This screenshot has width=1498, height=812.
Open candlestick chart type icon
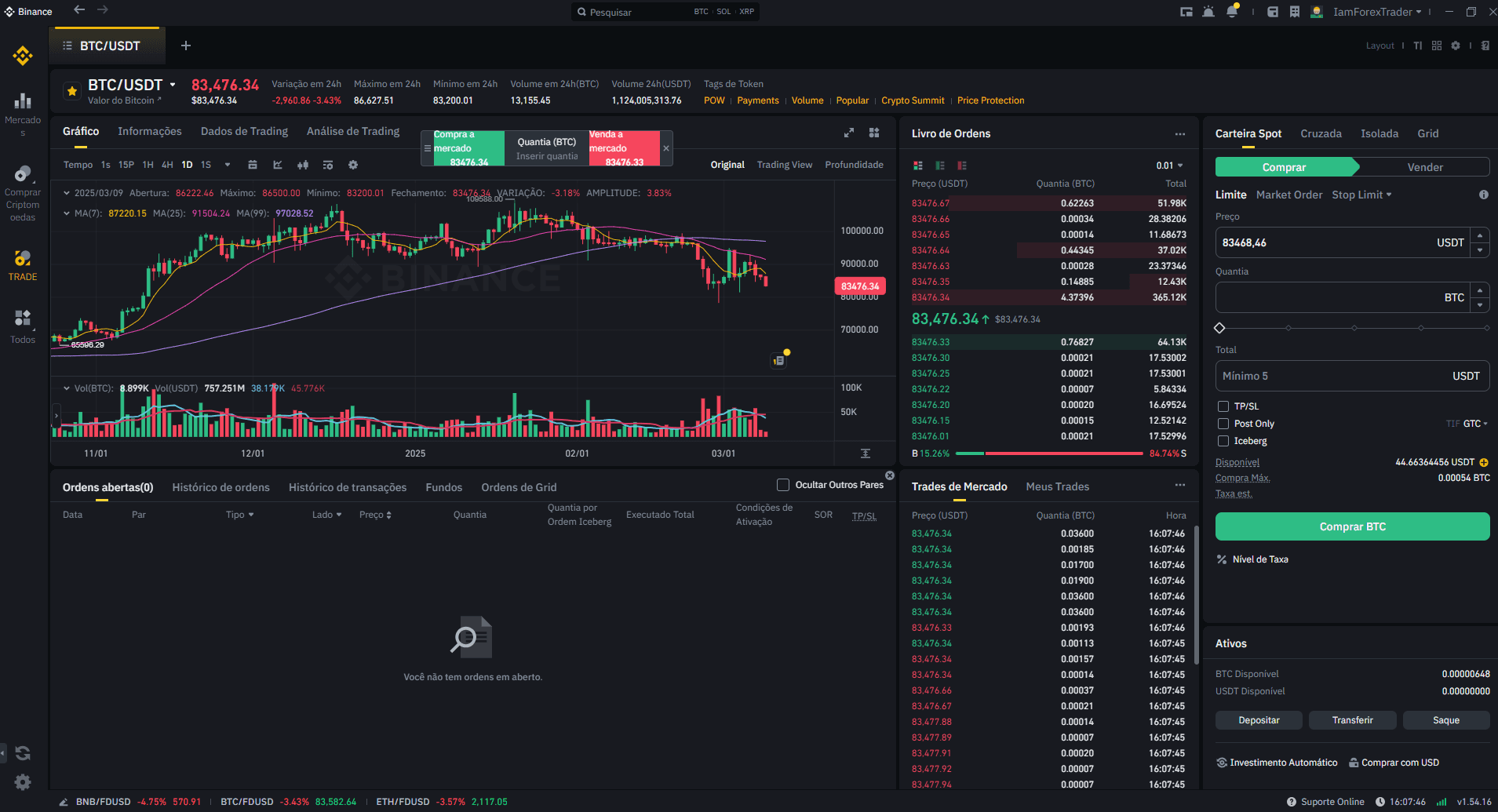[x=303, y=165]
